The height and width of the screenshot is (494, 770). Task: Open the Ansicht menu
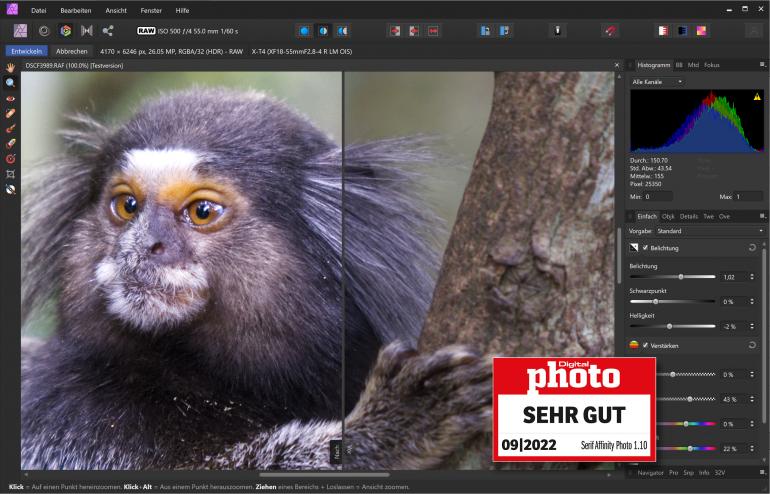click(116, 10)
